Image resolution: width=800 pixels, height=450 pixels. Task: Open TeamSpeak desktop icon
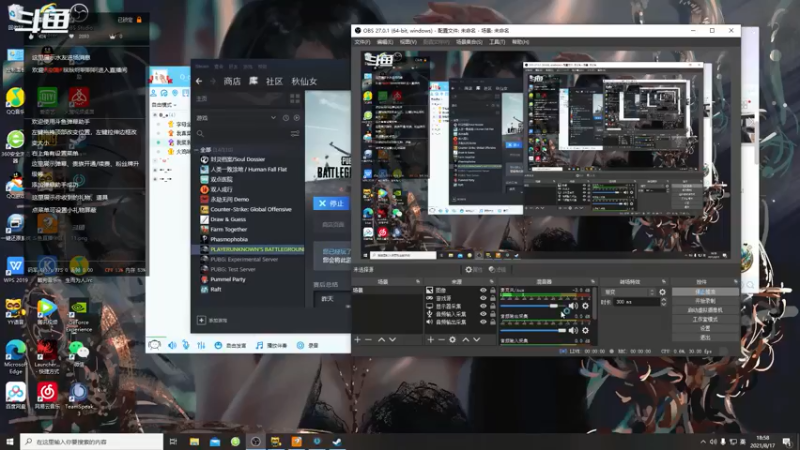(79, 396)
